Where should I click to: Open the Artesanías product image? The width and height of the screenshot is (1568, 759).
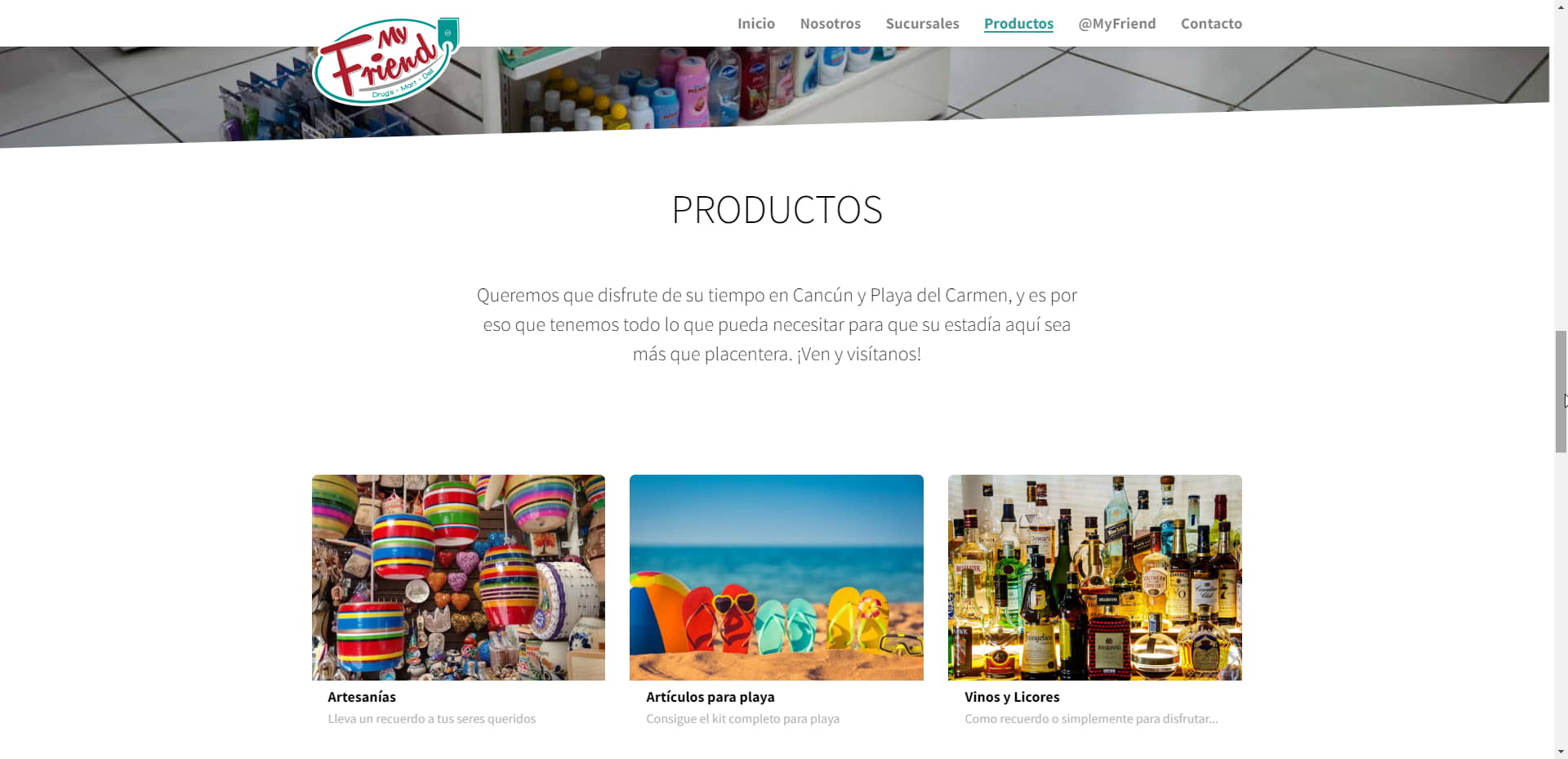coord(458,577)
